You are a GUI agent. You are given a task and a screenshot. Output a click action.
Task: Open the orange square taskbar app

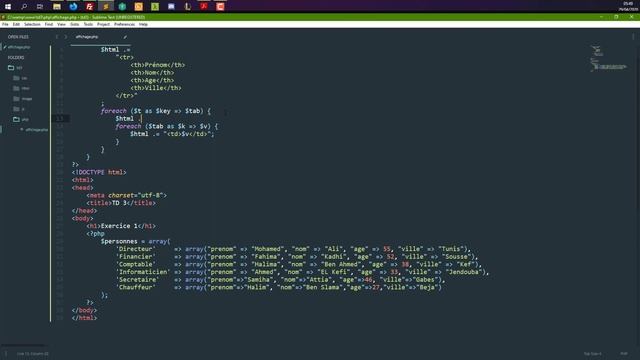pyautogui.click(x=138, y=7)
